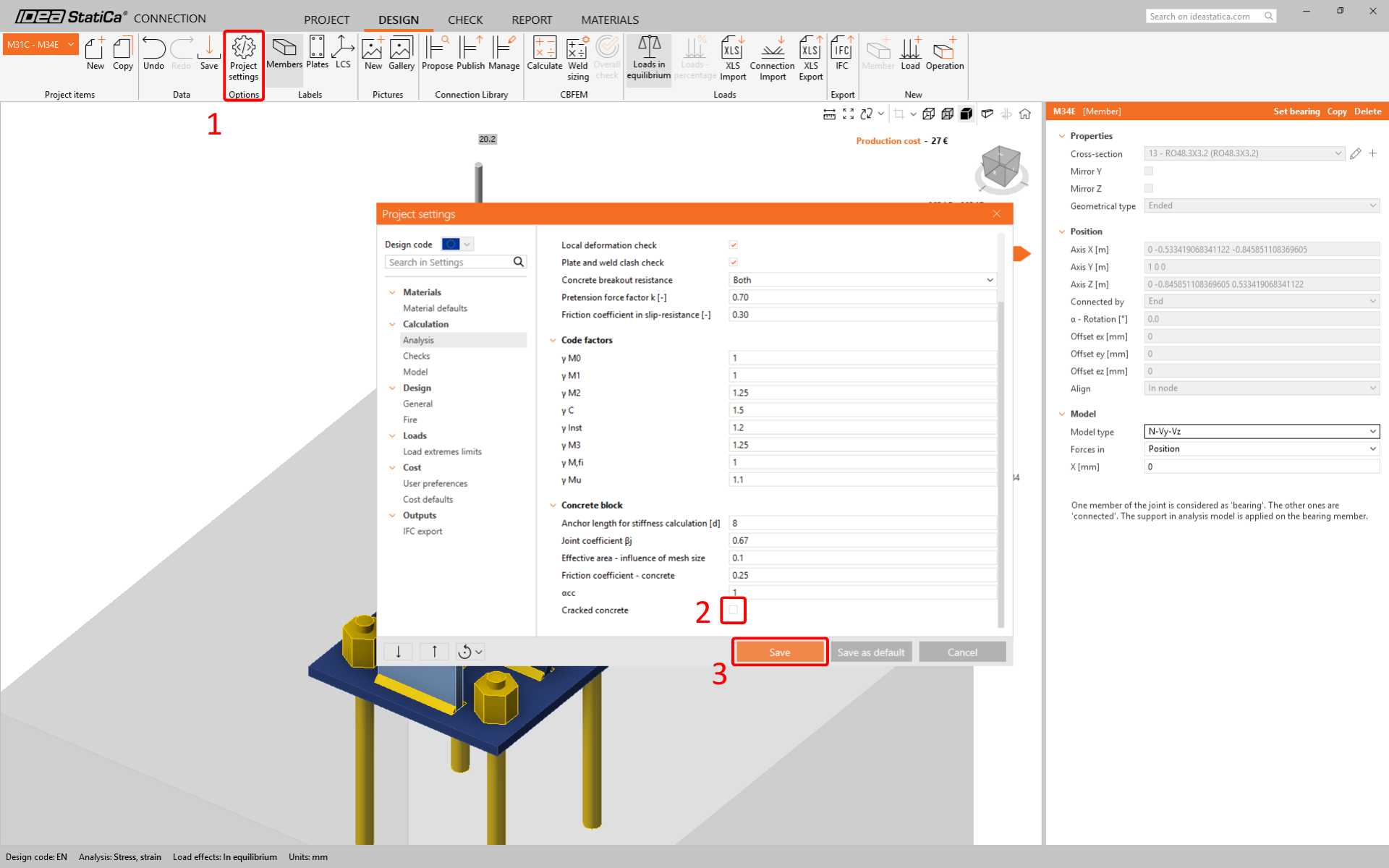
Task: Open the Model type dropdown
Action: [x=1261, y=432]
